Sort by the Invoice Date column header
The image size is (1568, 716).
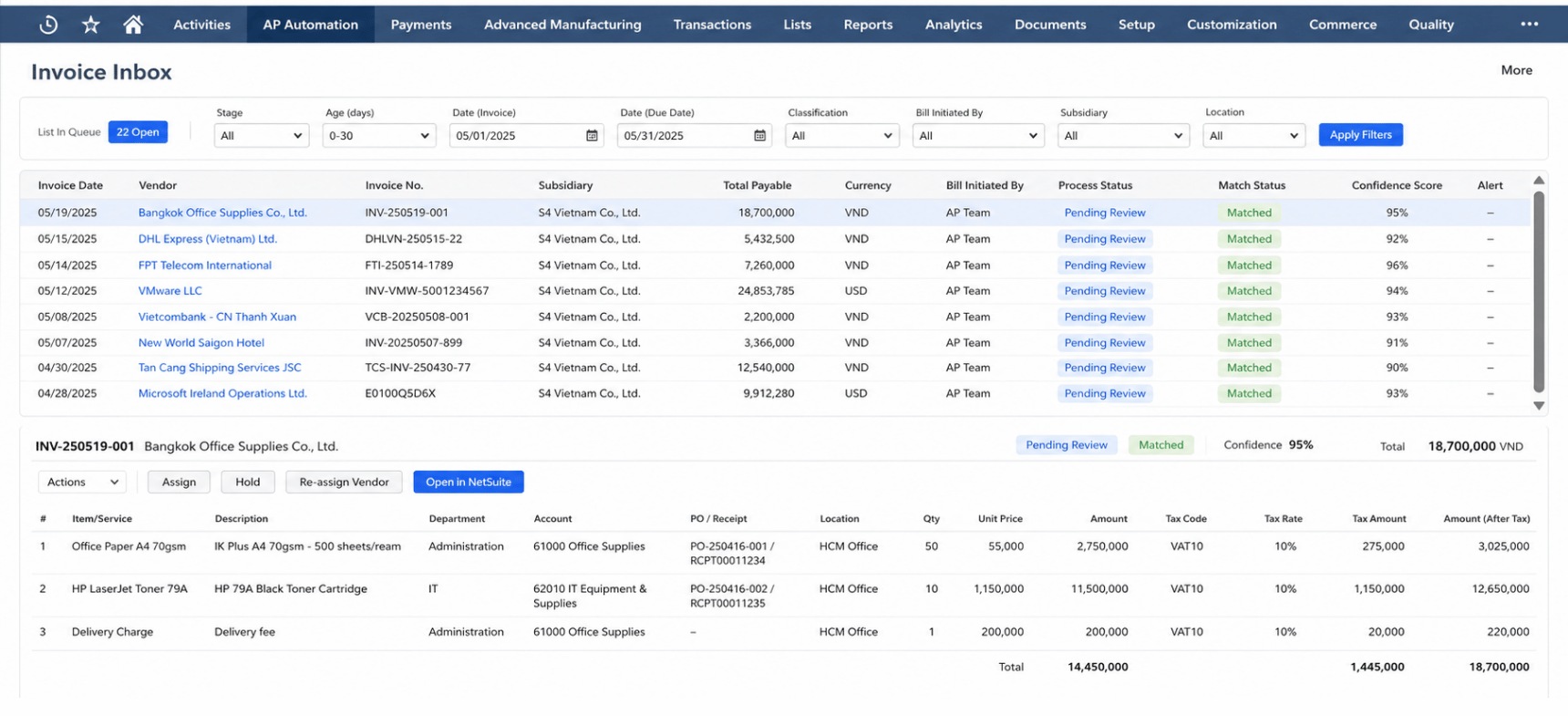tap(70, 185)
